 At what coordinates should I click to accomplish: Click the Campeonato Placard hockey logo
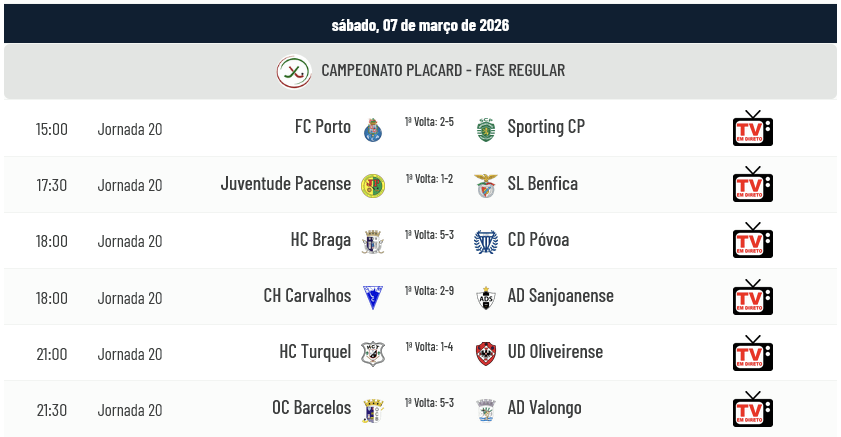293,71
